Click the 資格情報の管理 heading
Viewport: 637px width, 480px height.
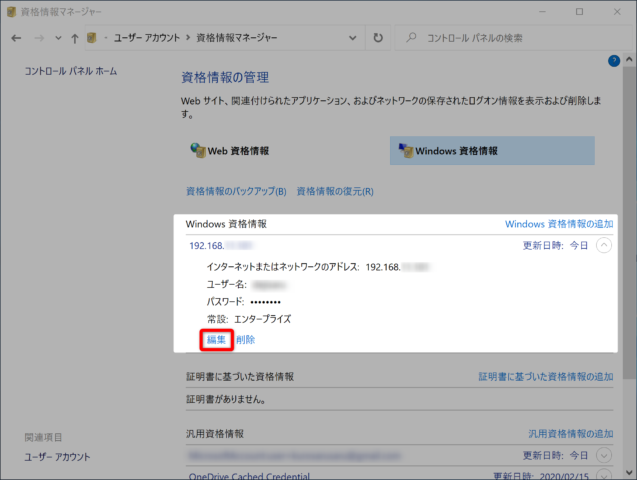coord(225,77)
